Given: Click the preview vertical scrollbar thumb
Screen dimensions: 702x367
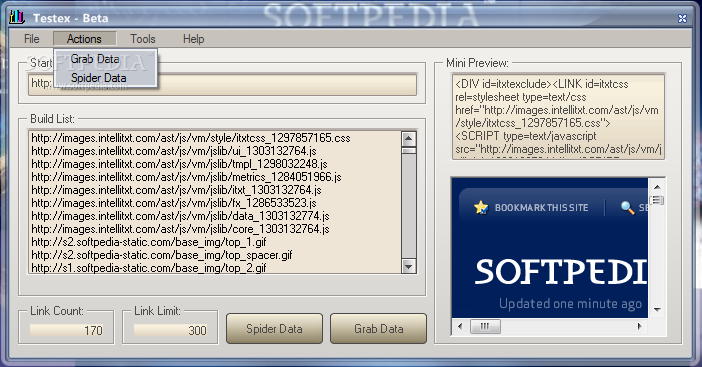Looking at the screenshot, I should (657, 200).
